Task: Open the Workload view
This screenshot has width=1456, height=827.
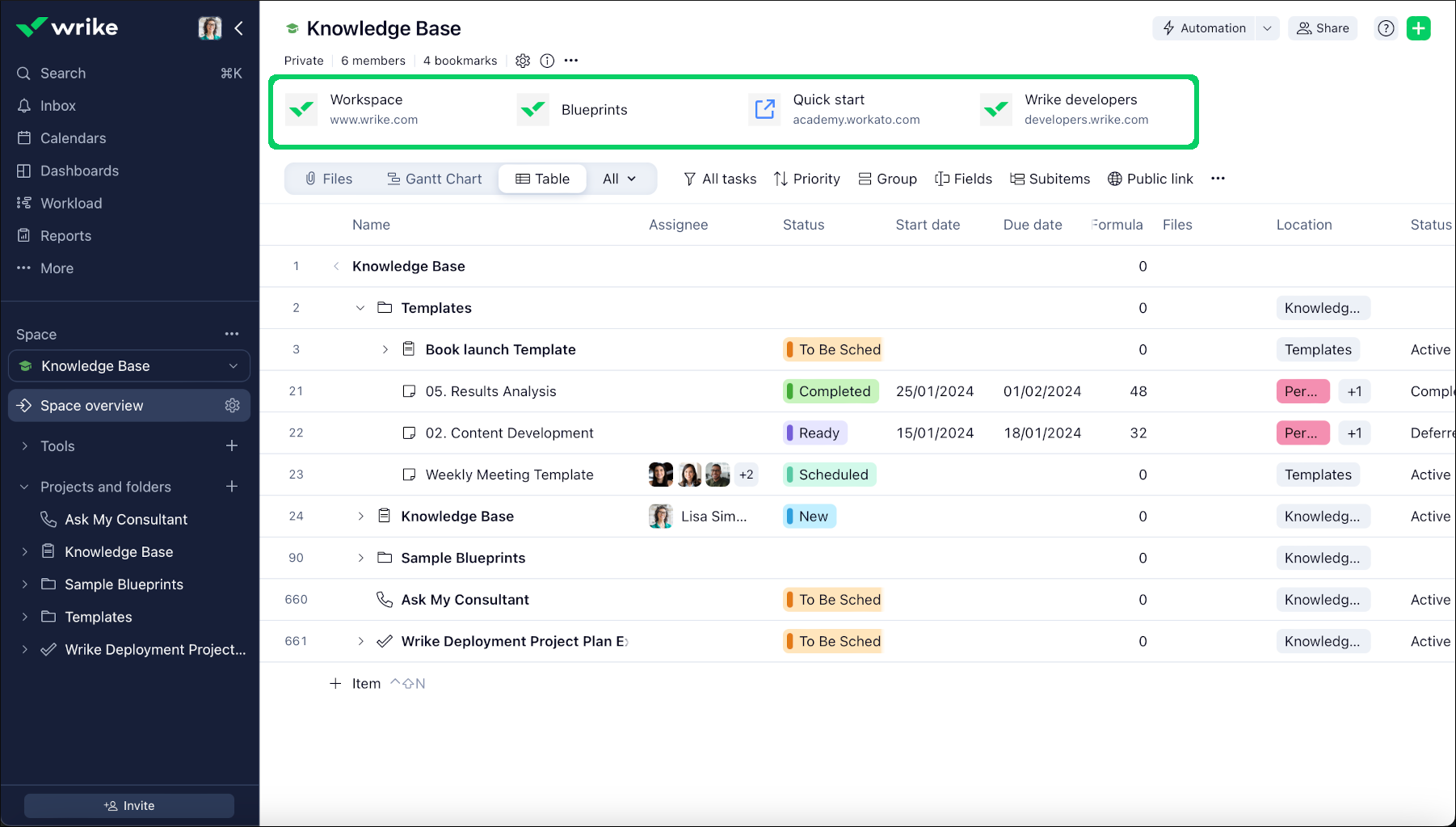Action: pos(71,203)
